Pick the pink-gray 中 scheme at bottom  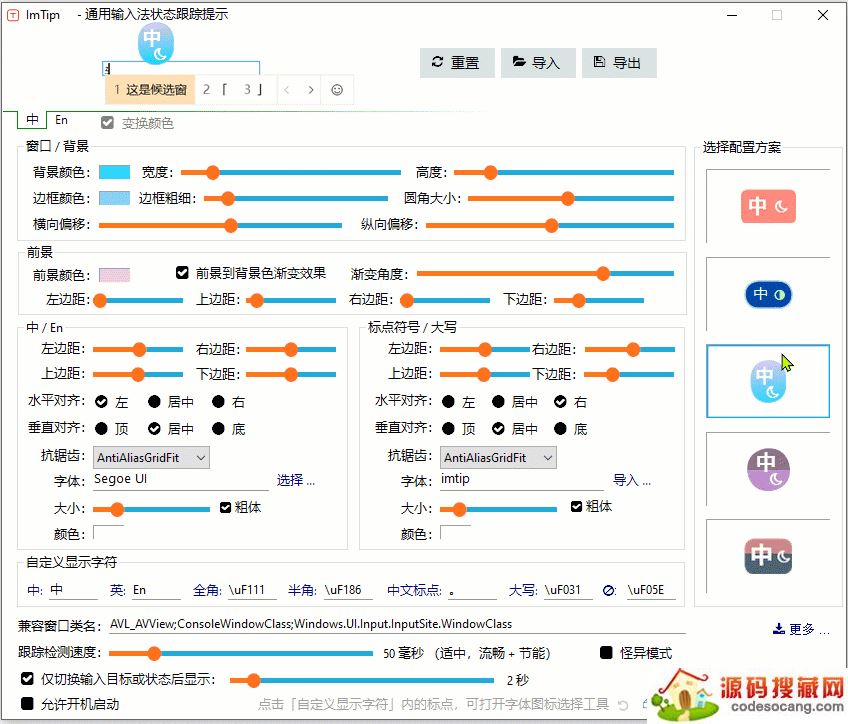click(x=767, y=556)
